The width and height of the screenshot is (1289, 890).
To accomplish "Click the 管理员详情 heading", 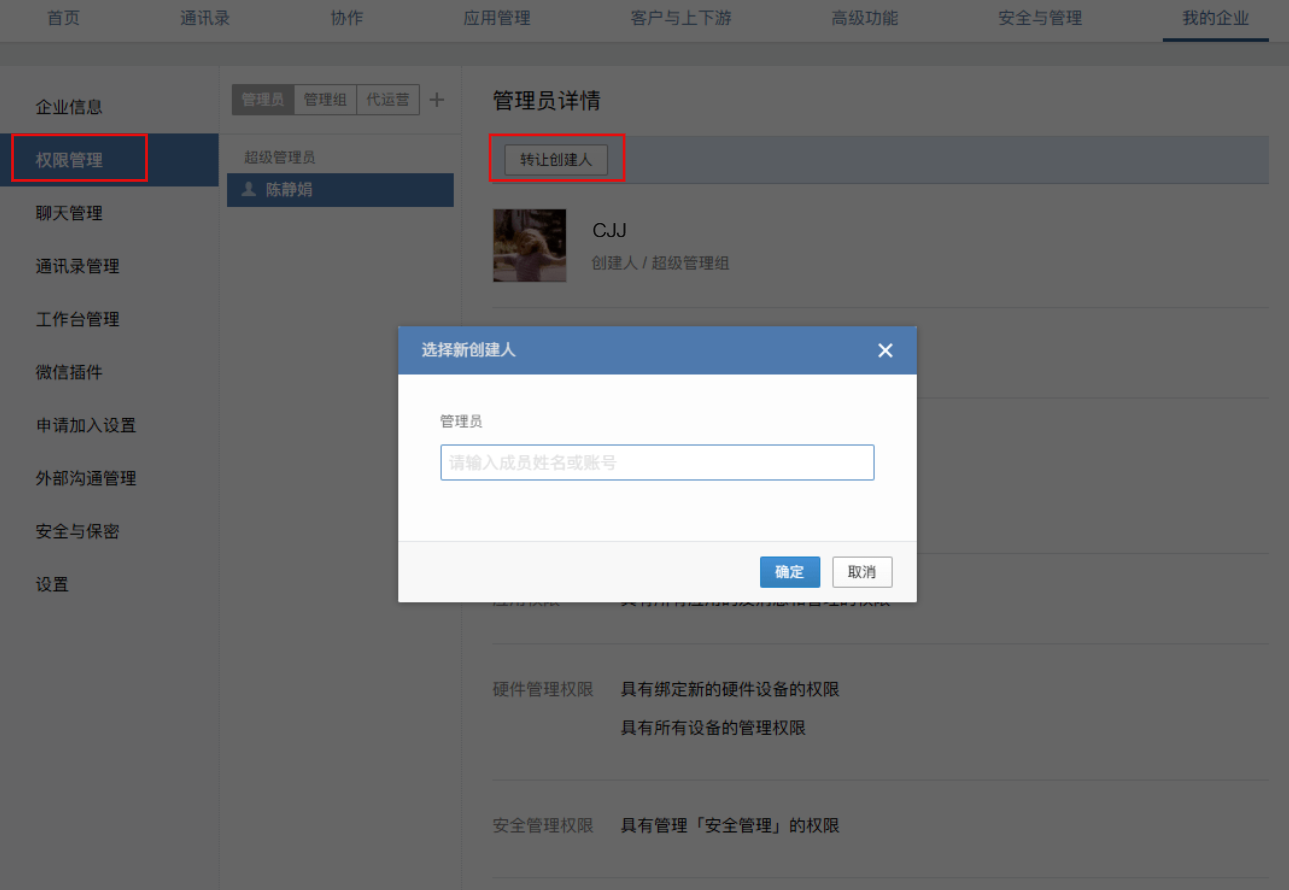I will [x=546, y=100].
